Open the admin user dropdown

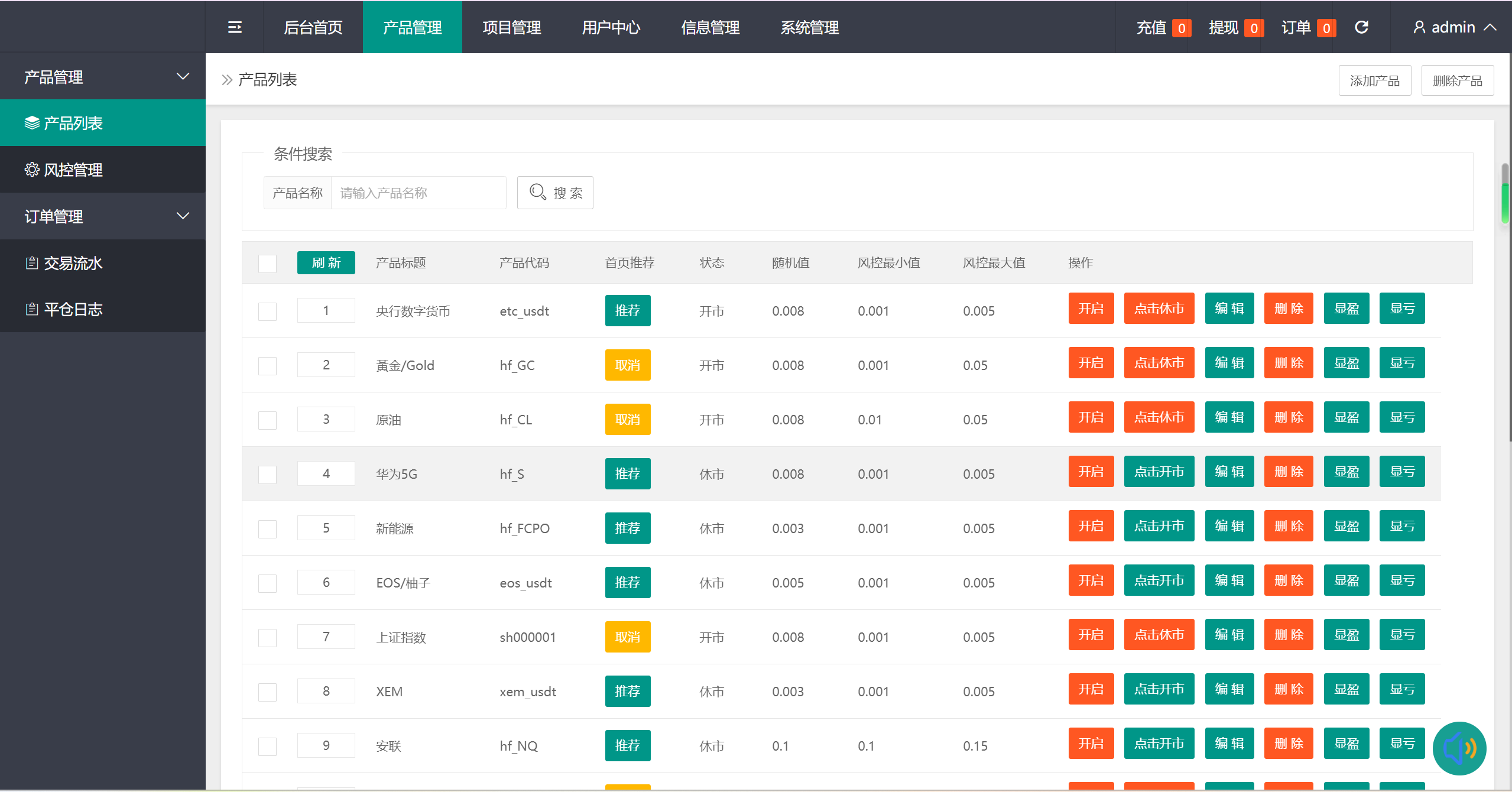(1453, 27)
